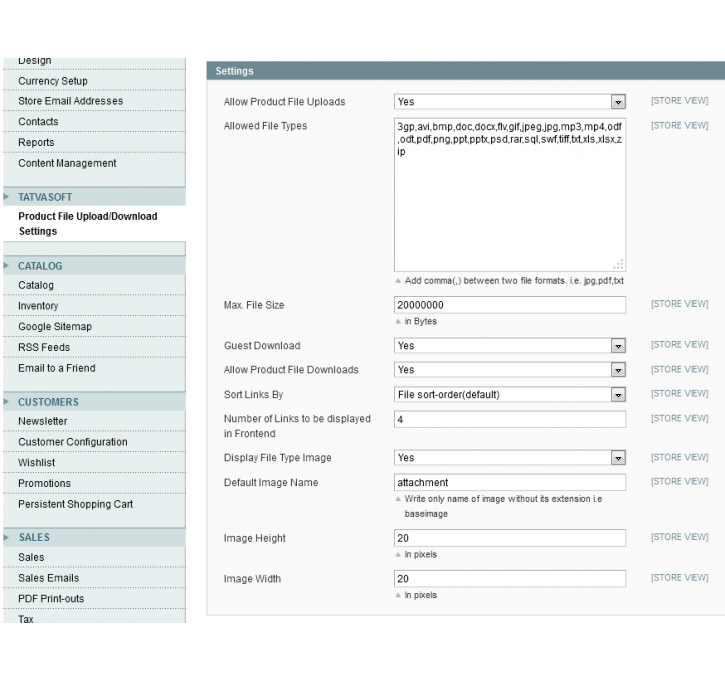Open the Currency Setup section
The width and height of the screenshot is (725, 680).
(x=53, y=81)
